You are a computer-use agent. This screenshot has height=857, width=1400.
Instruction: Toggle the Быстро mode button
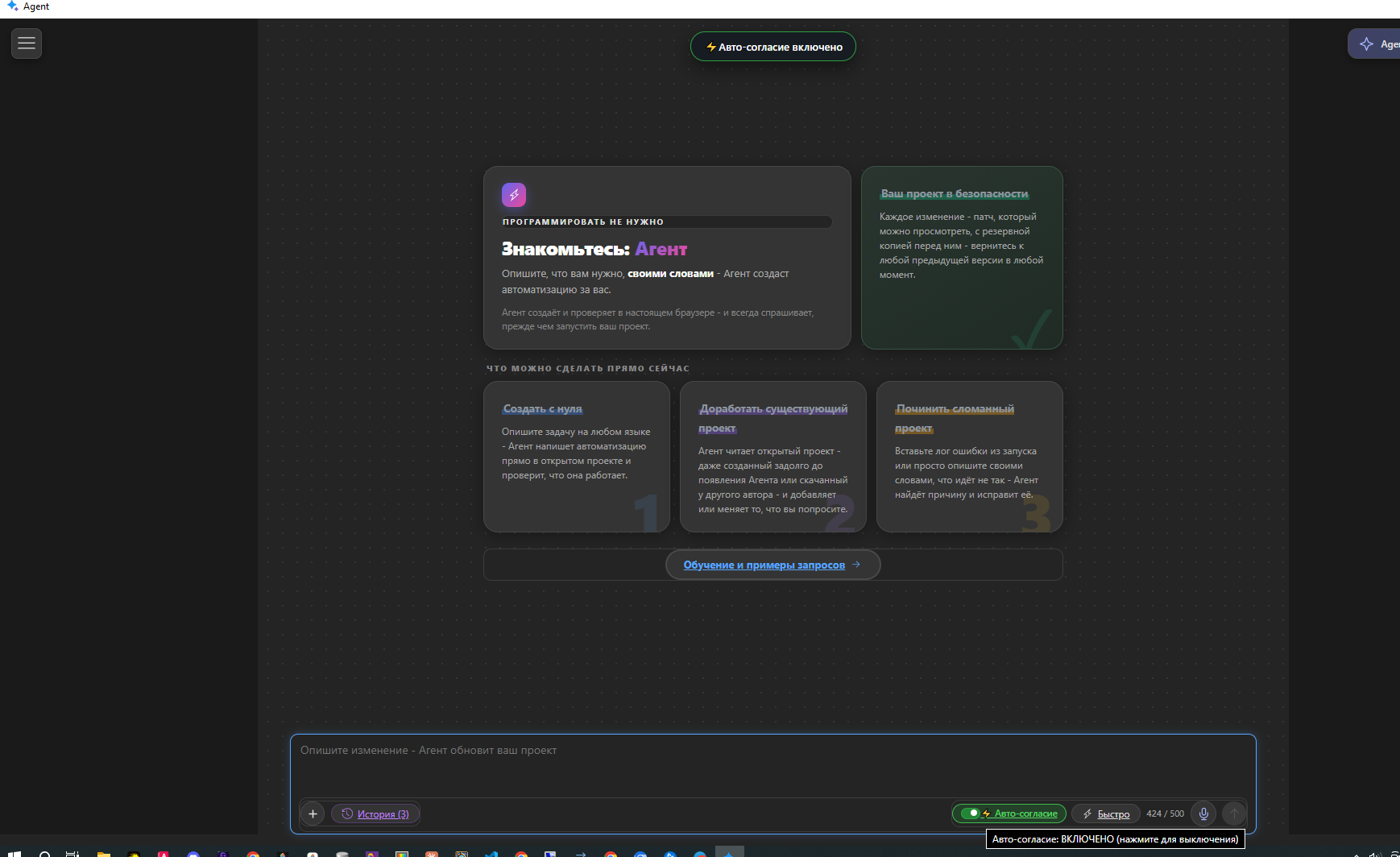[1106, 814]
